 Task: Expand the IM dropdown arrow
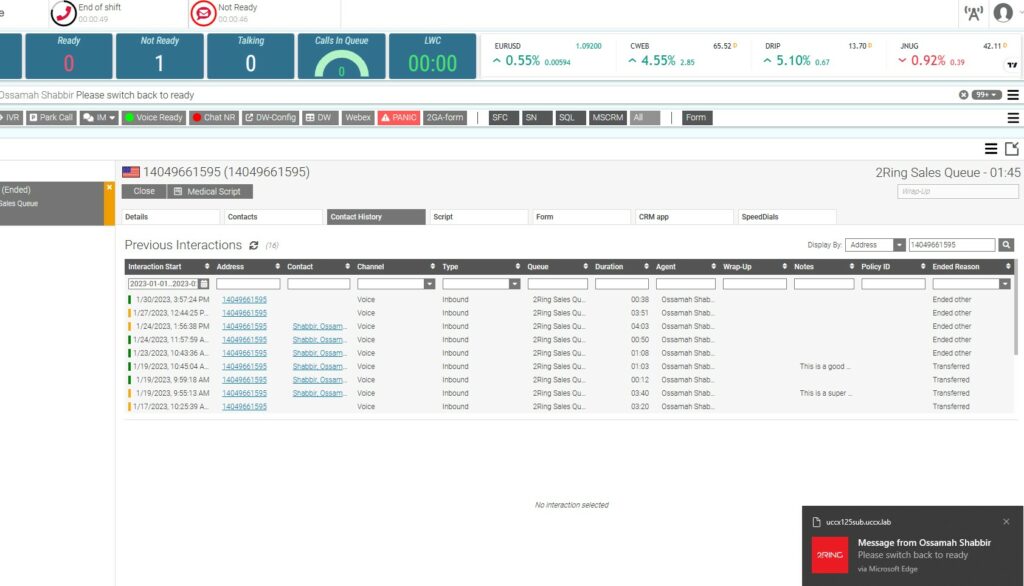pos(112,117)
